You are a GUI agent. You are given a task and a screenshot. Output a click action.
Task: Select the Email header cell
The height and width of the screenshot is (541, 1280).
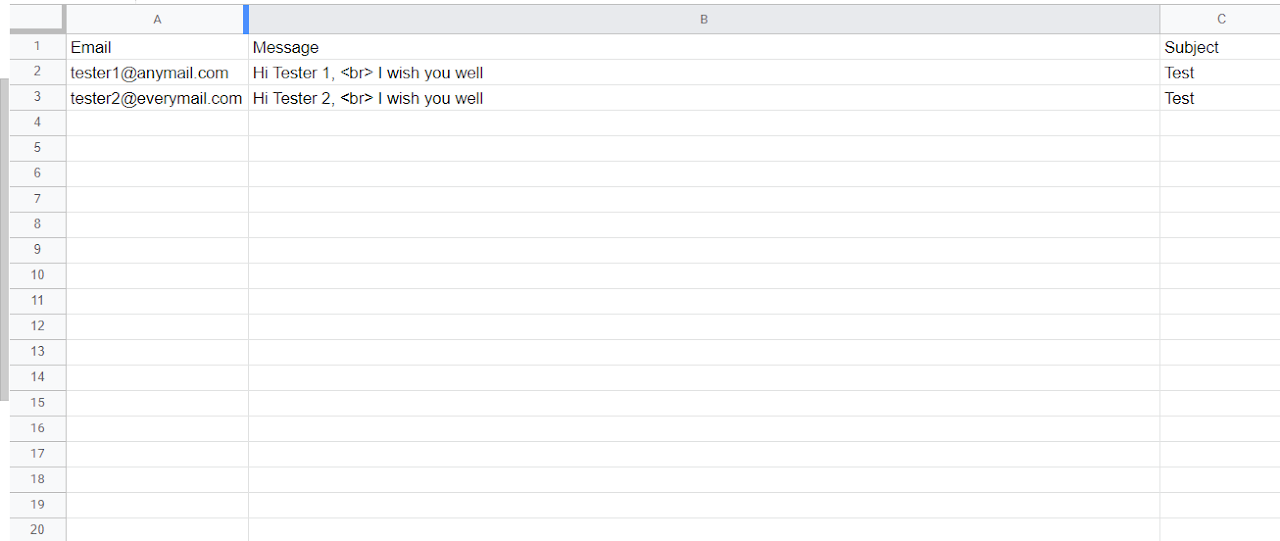coord(157,47)
